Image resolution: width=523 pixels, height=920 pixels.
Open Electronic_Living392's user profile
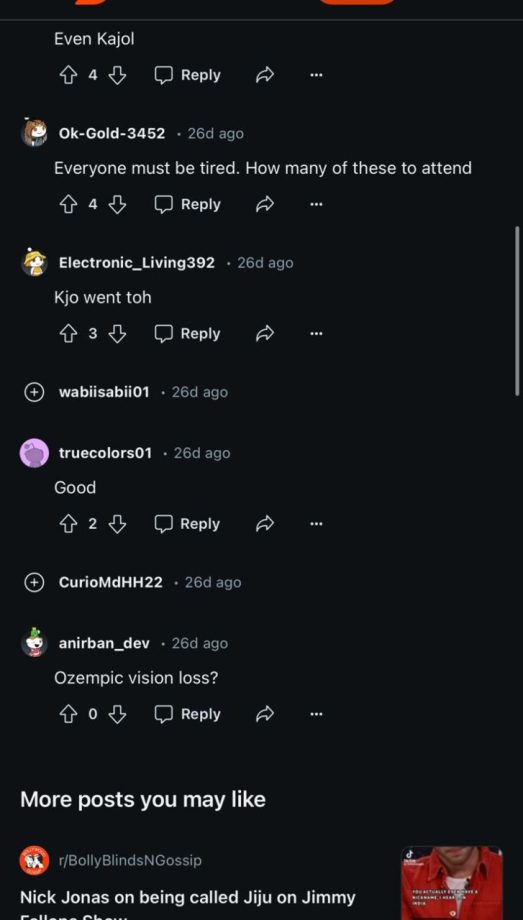[x=137, y=263]
